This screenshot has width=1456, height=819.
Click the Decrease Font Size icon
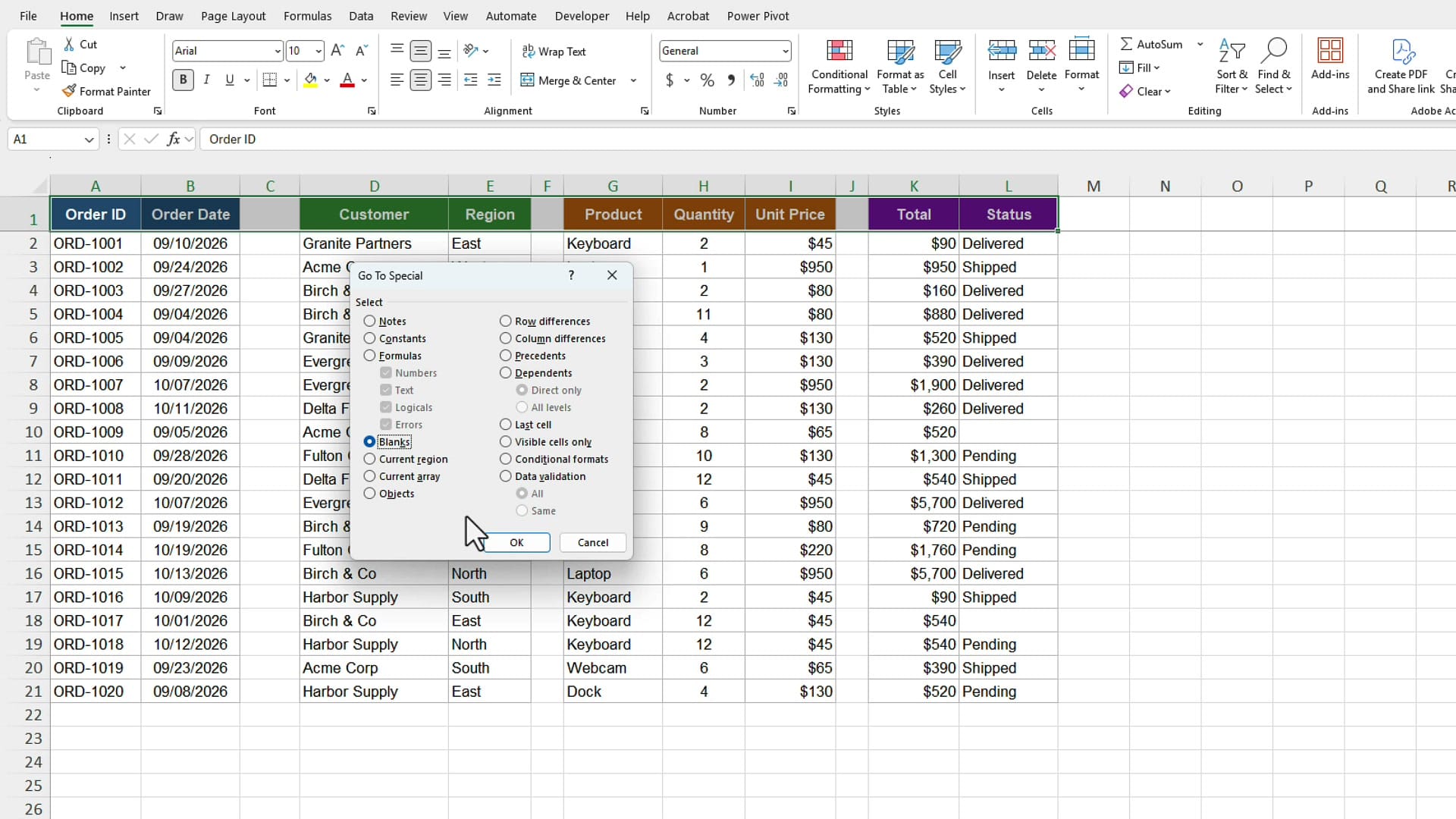[362, 51]
